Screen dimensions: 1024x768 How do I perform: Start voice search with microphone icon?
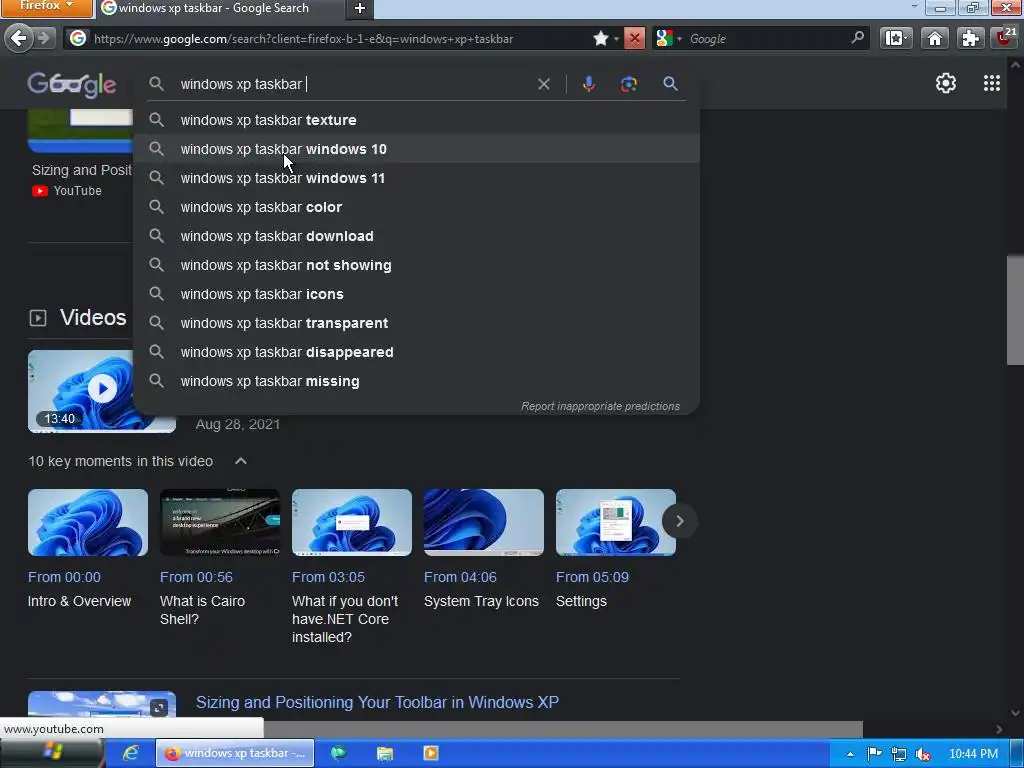coord(588,84)
